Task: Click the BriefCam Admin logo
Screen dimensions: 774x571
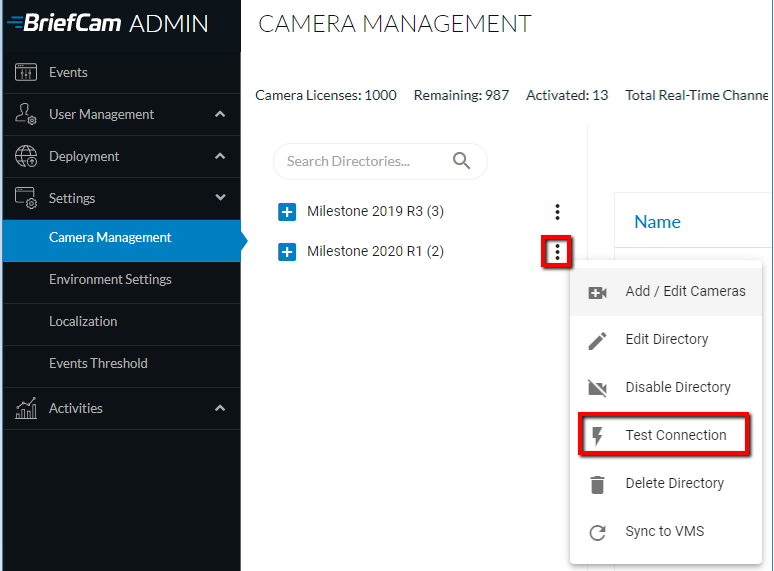Action: [108, 23]
